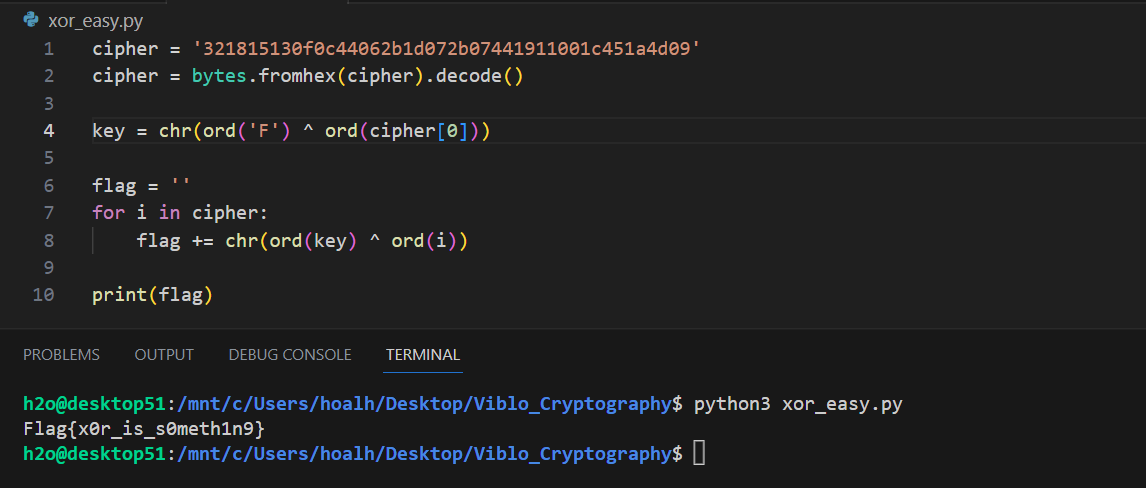Click line number 1 in the gutter

point(49,49)
